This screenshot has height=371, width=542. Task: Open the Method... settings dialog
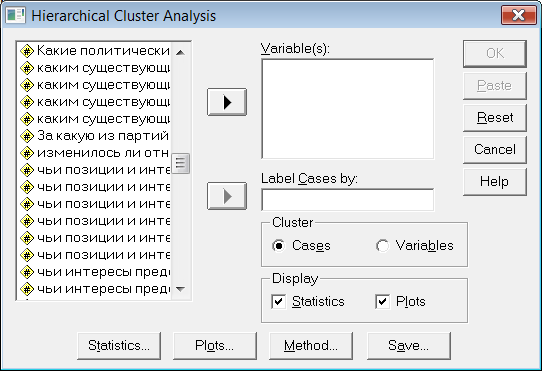[311, 346]
